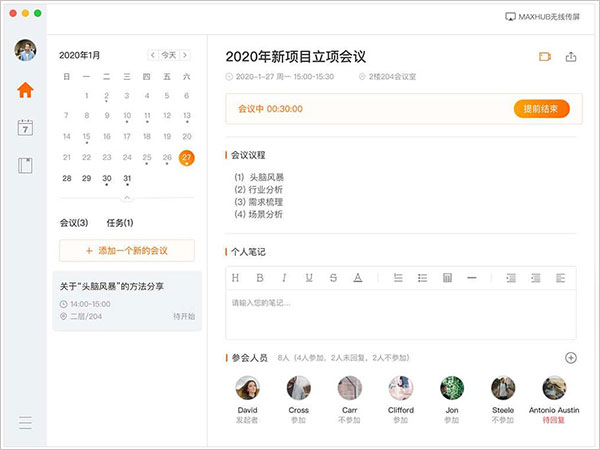Image resolution: width=600 pixels, height=450 pixels.
Task: Insert bulleted list in notes
Action: click(422, 278)
